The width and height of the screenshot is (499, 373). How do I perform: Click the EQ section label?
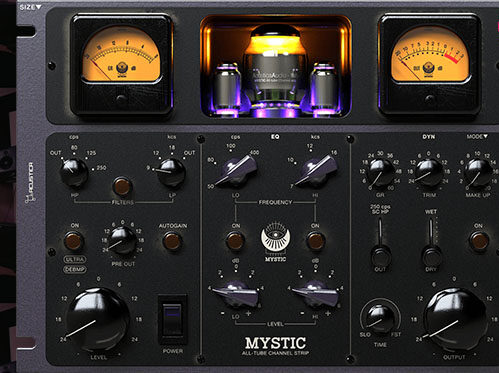pyautogui.click(x=275, y=137)
